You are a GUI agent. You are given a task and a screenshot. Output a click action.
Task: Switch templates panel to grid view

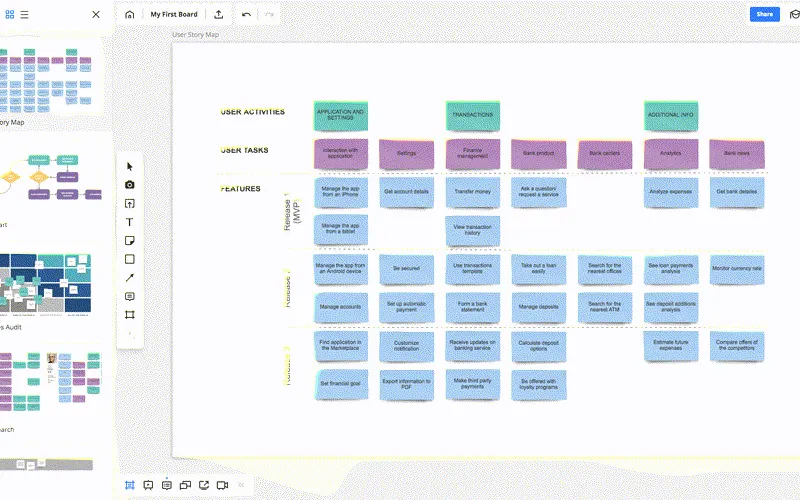pyautogui.click(x=10, y=15)
